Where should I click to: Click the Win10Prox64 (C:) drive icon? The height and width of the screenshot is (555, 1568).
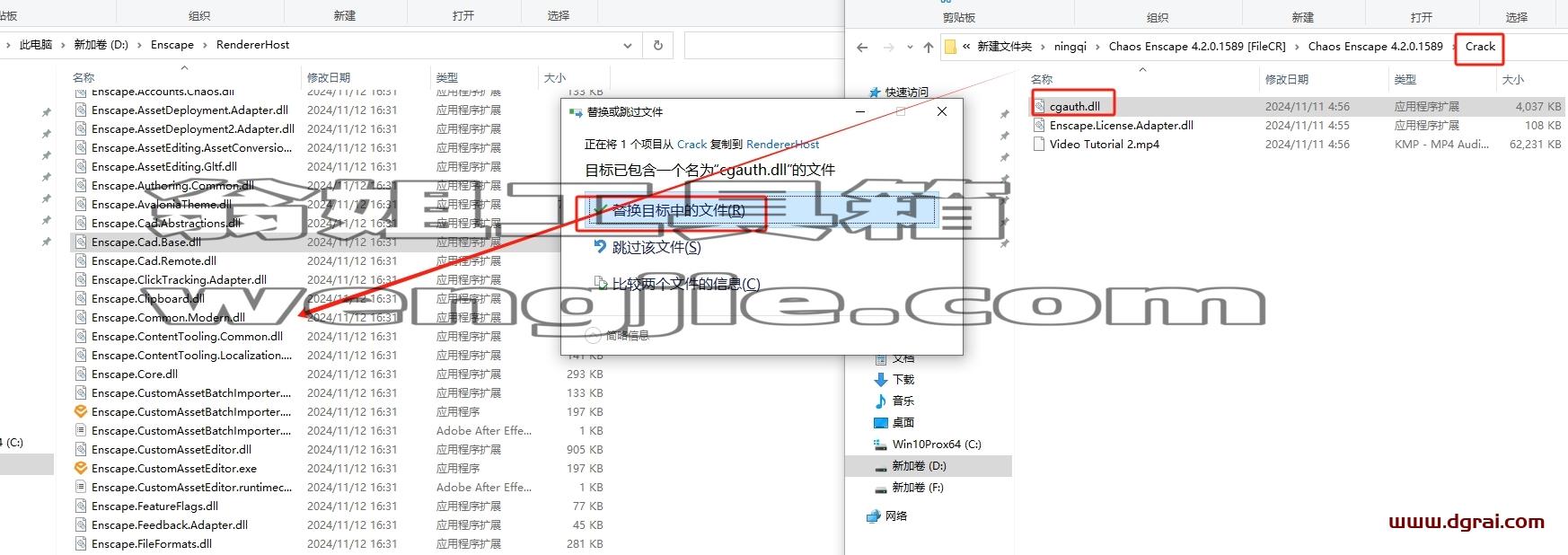(880, 445)
